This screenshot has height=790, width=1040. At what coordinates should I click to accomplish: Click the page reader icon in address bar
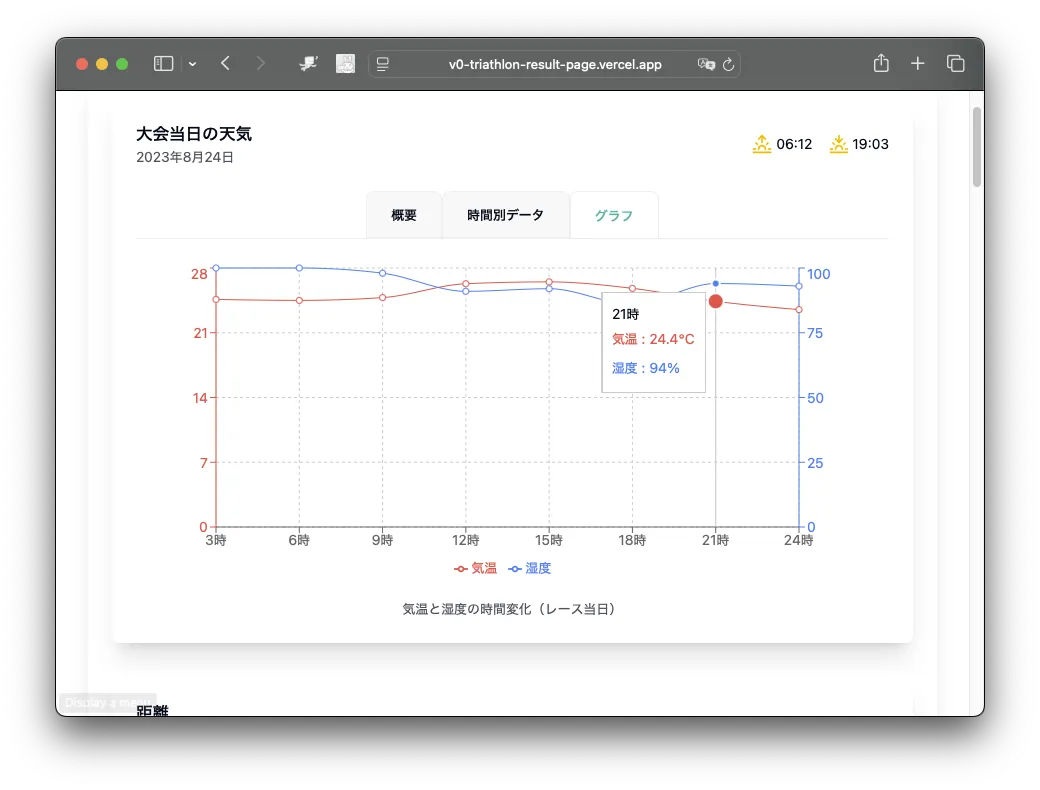[383, 64]
